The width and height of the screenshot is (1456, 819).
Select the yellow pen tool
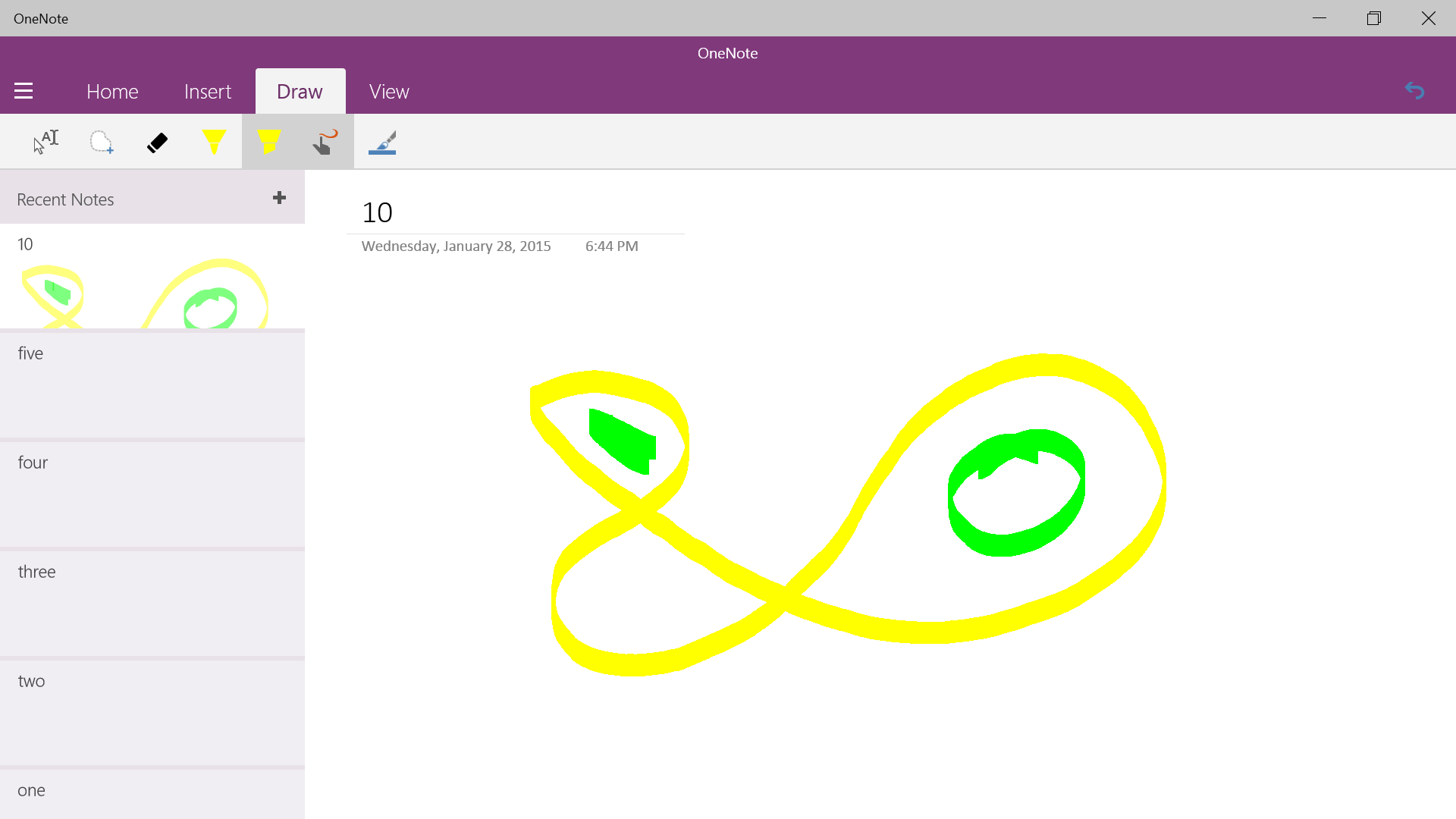click(x=214, y=142)
